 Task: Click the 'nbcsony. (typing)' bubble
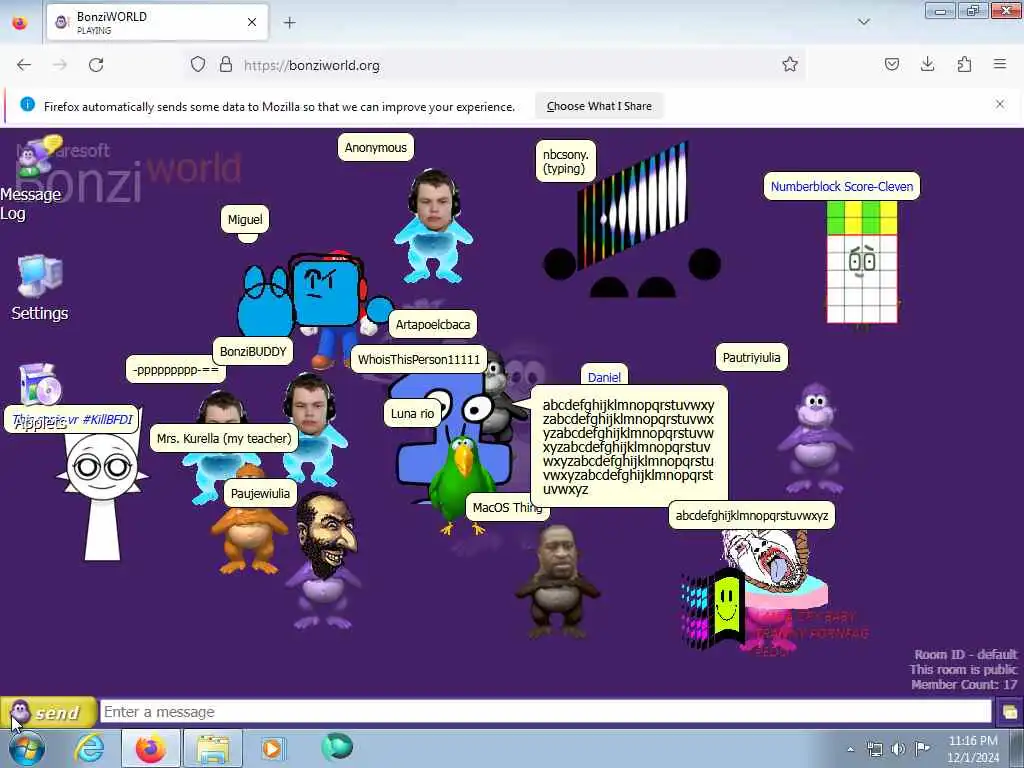click(566, 161)
